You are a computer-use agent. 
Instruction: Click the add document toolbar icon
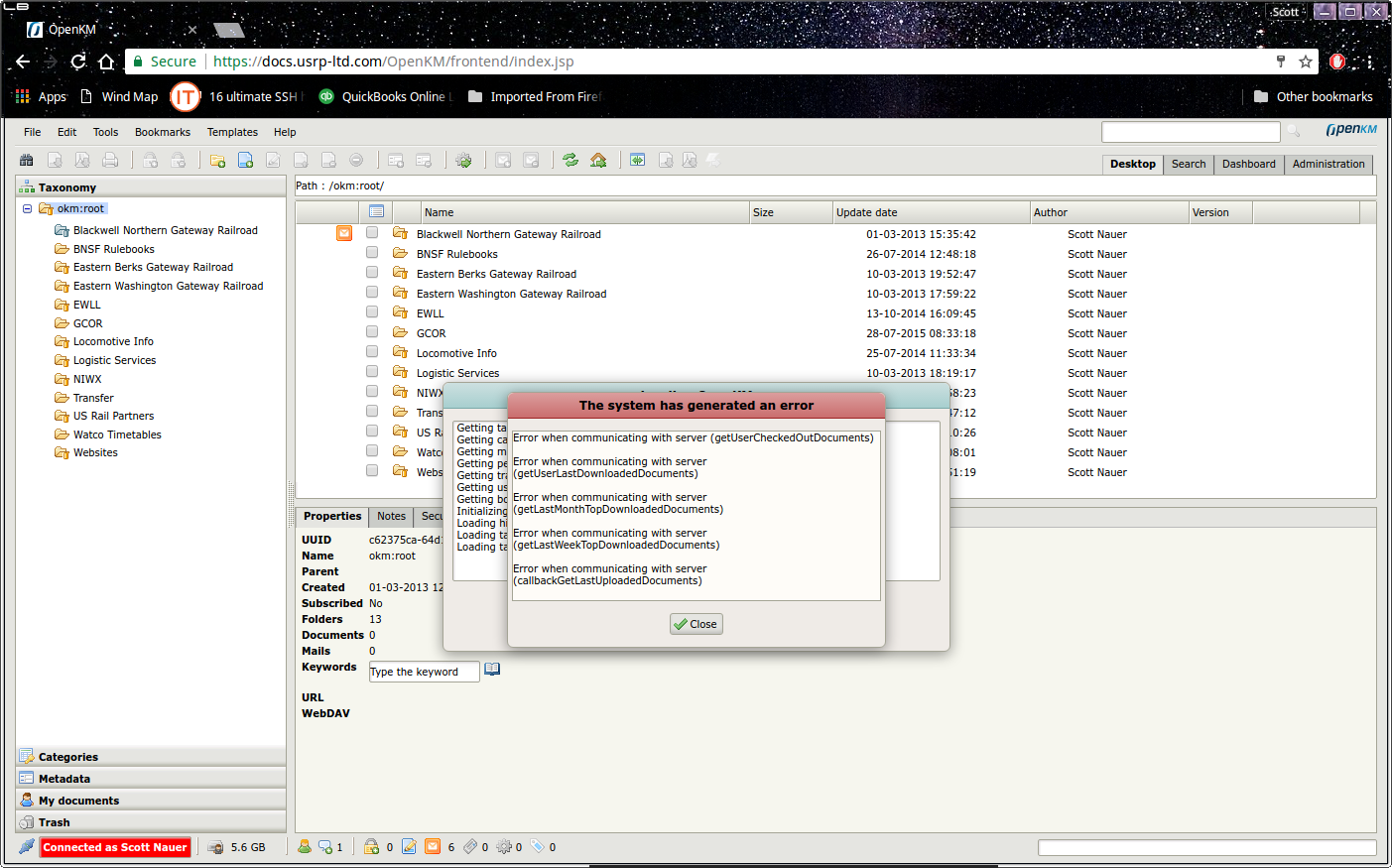coord(245,161)
